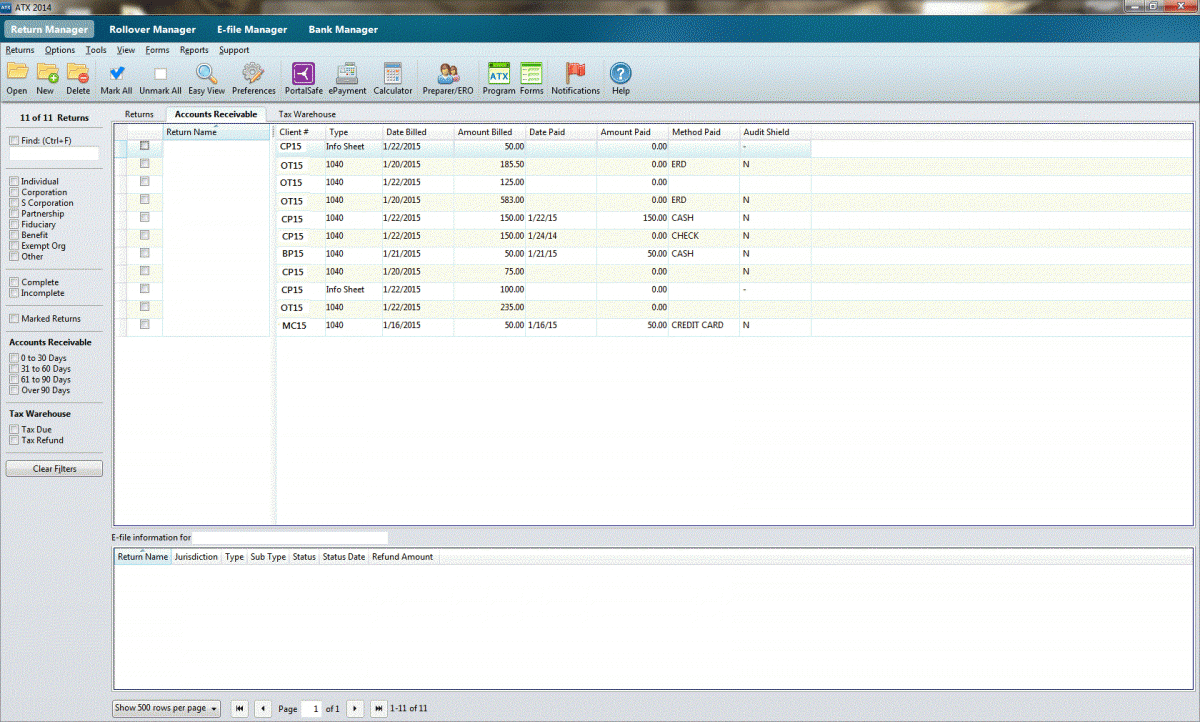
Task: Open the Returns menu
Action: pos(20,50)
